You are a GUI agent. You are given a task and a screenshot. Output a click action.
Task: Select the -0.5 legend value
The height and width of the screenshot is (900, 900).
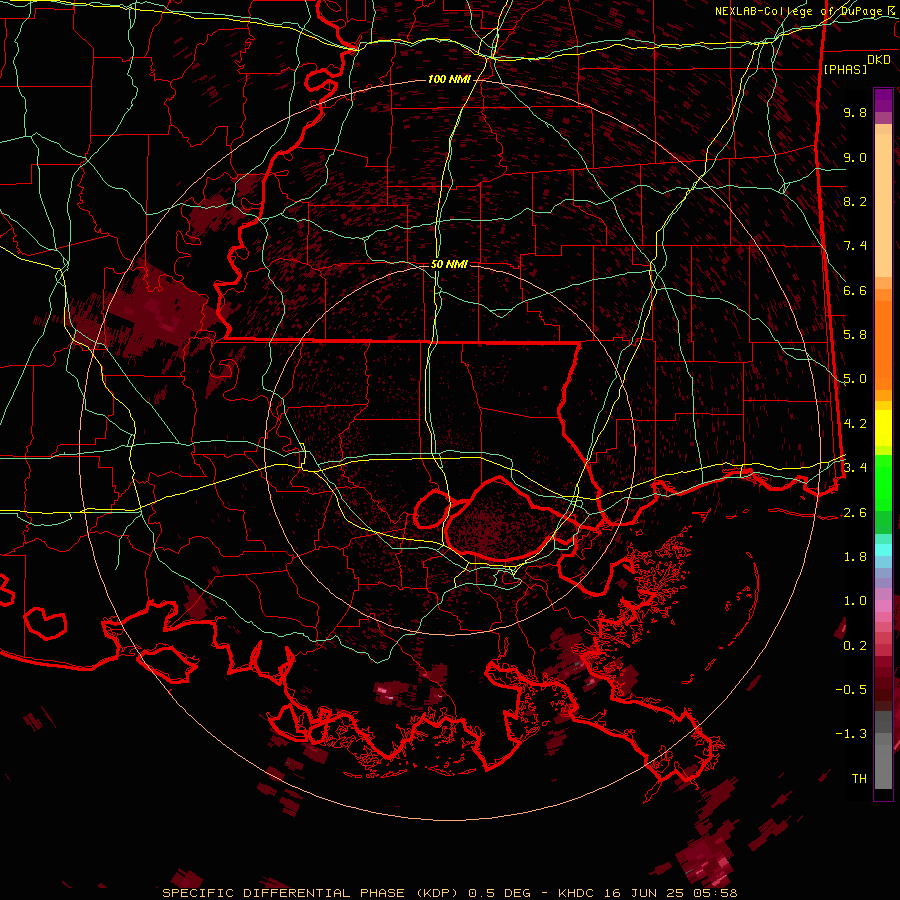(851, 690)
